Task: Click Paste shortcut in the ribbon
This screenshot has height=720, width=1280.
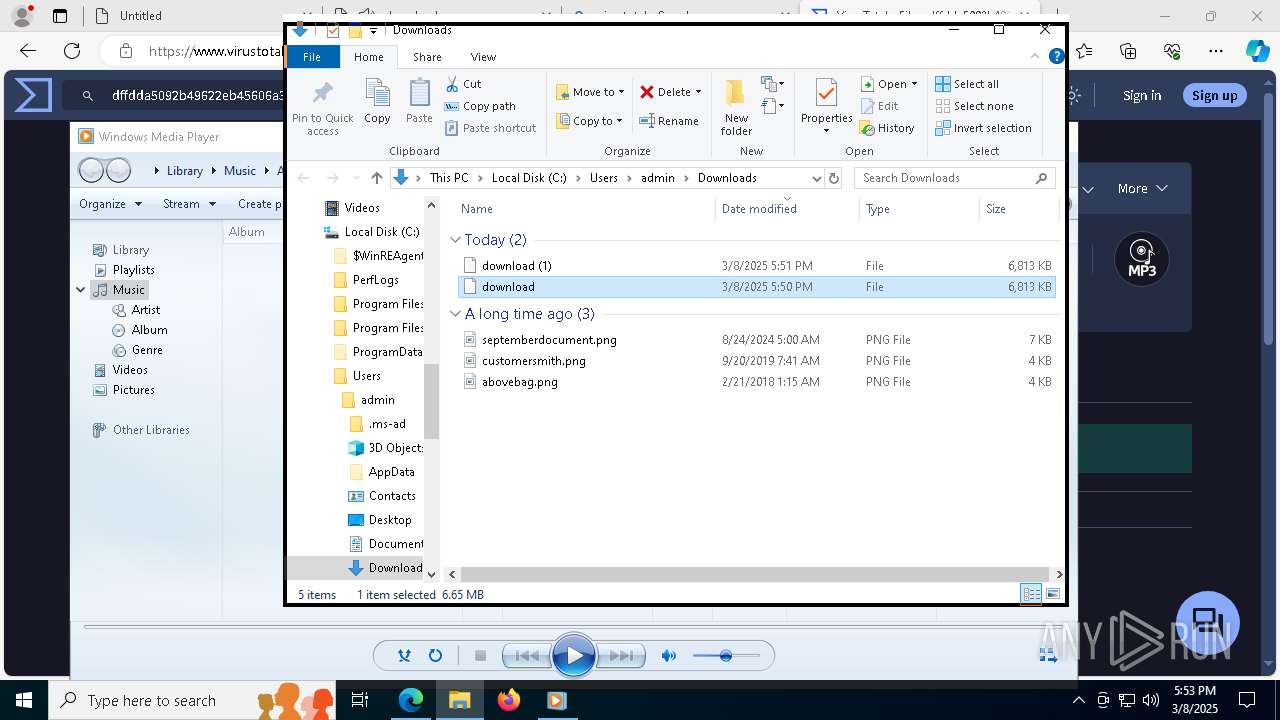Action: tap(490, 128)
